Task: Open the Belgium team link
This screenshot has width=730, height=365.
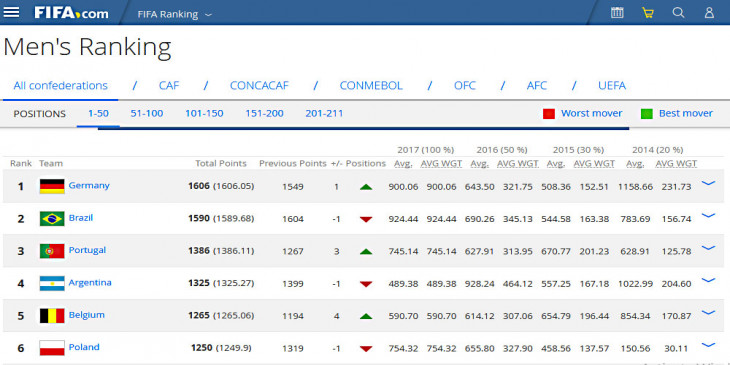Action: coord(87,315)
